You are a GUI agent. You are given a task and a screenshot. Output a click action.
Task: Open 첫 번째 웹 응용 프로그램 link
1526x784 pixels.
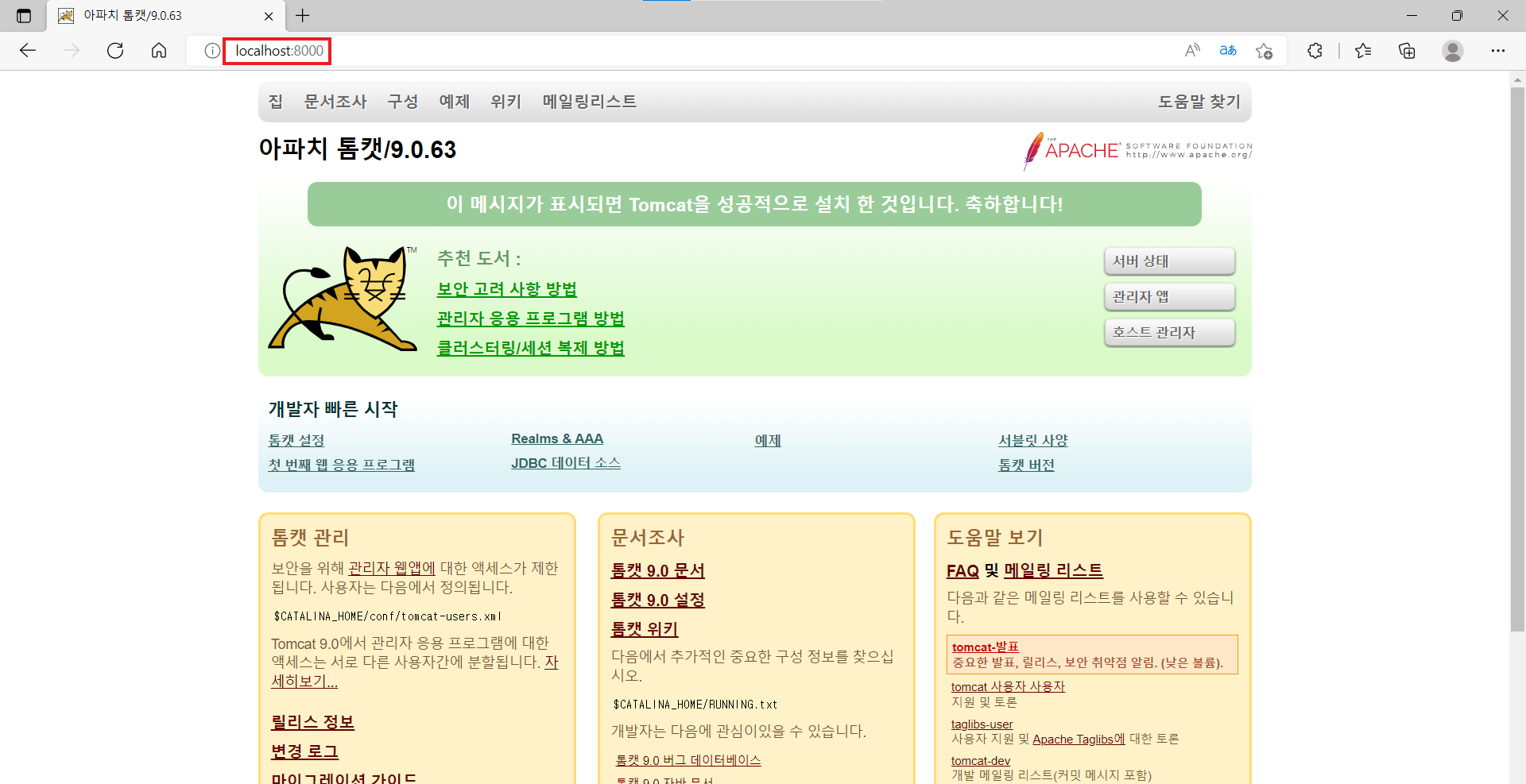342,465
